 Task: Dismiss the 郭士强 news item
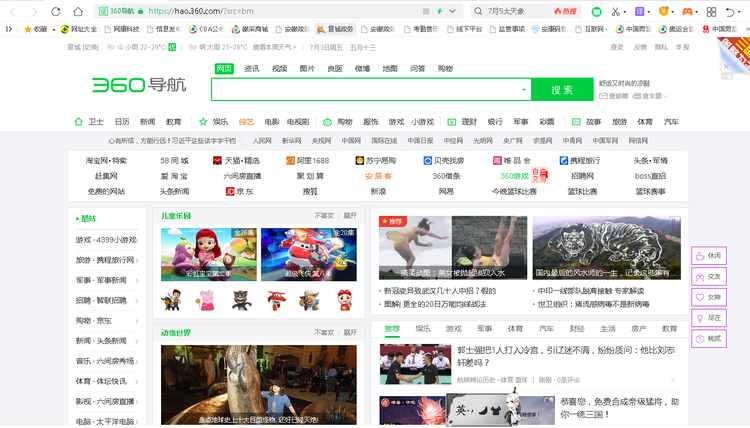[x=673, y=380]
